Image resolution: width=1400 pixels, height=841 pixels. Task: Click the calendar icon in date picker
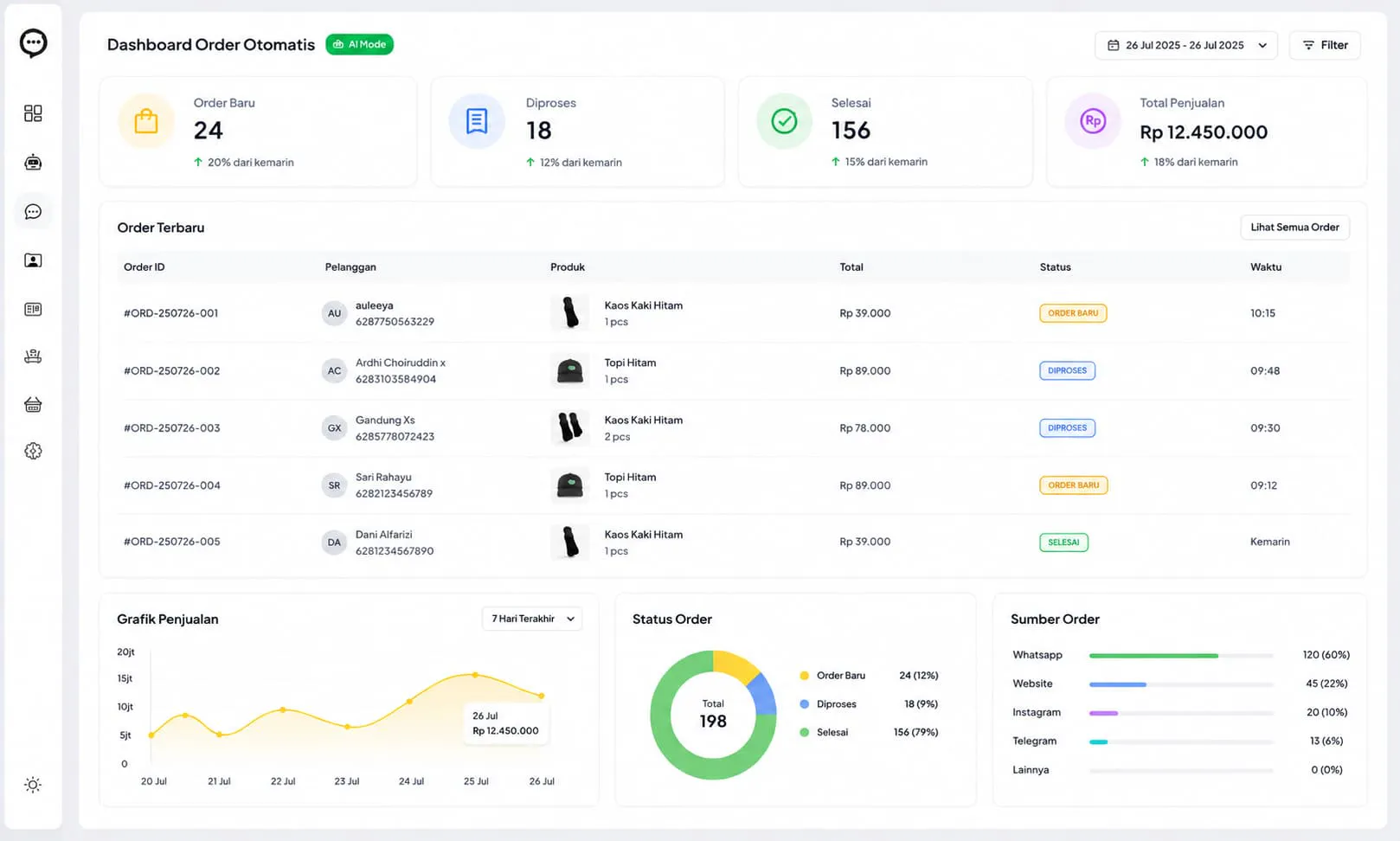pos(1114,45)
